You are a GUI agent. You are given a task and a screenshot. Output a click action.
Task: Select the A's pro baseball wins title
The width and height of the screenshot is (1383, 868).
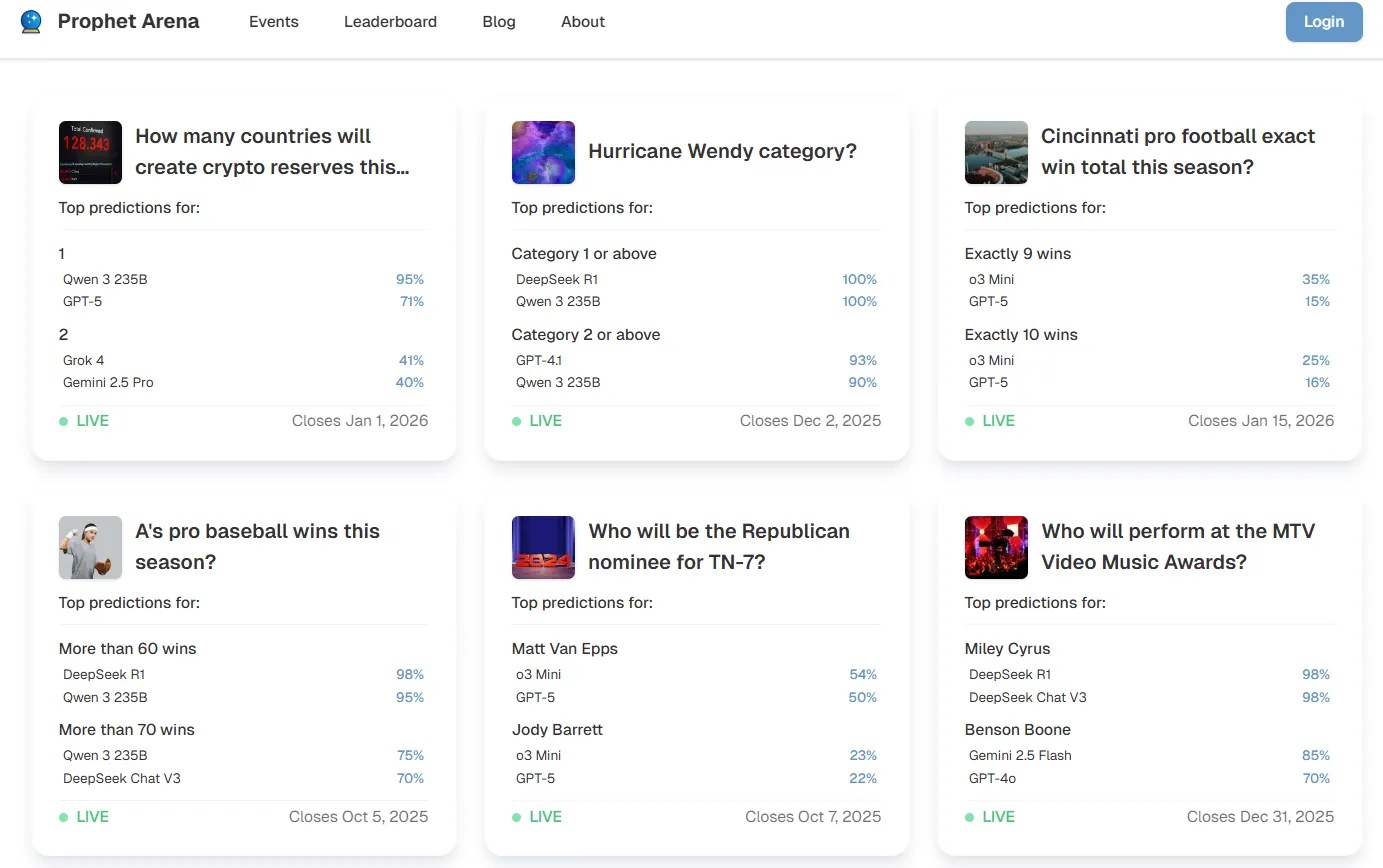coord(257,546)
